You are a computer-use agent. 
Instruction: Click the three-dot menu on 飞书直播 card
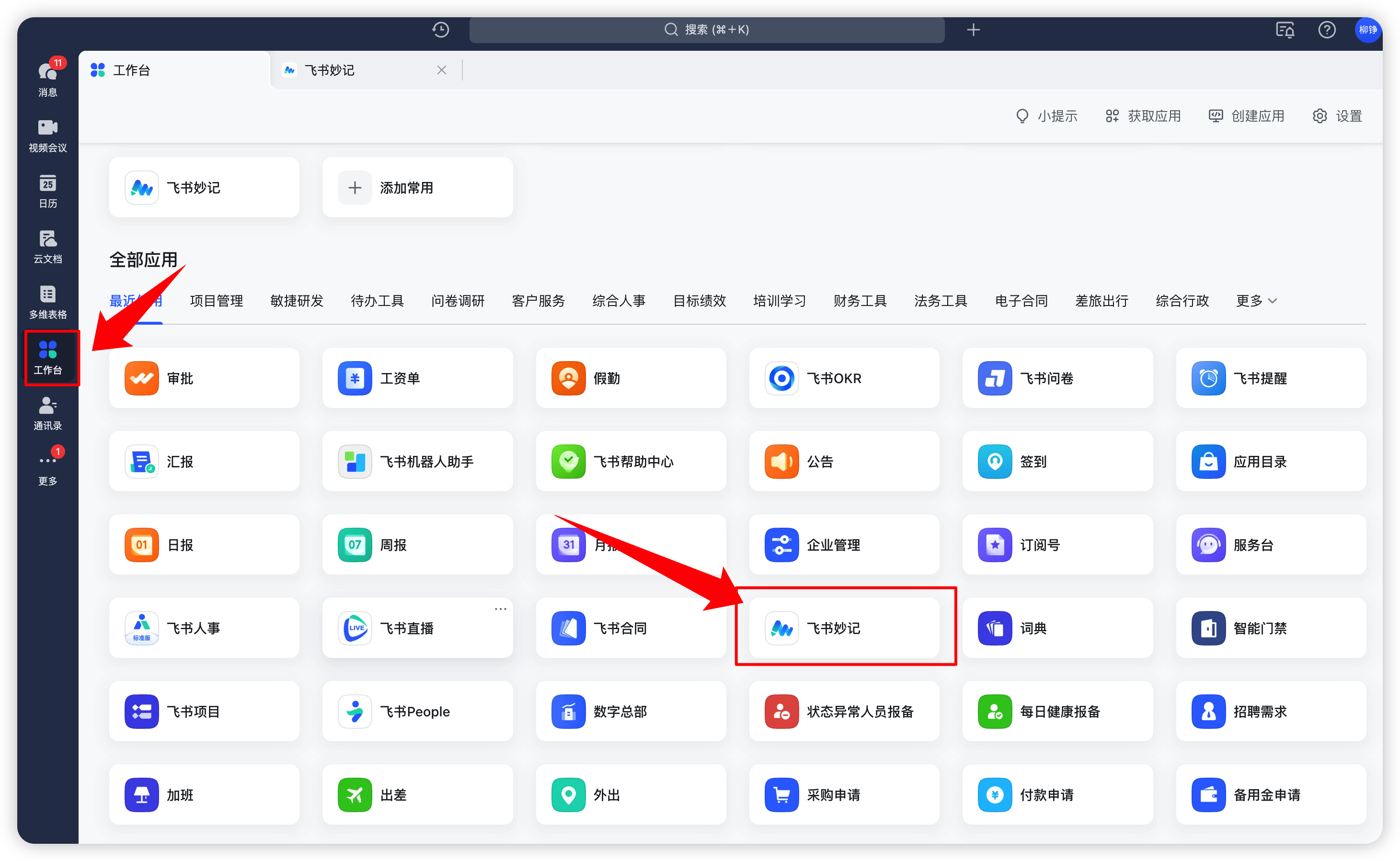[x=500, y=609]
